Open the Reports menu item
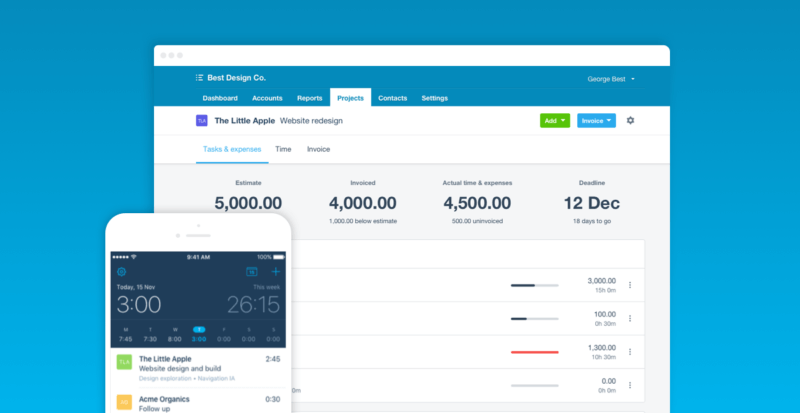The image size is (800, 413). pyautogui.click(x=309, y=98)
